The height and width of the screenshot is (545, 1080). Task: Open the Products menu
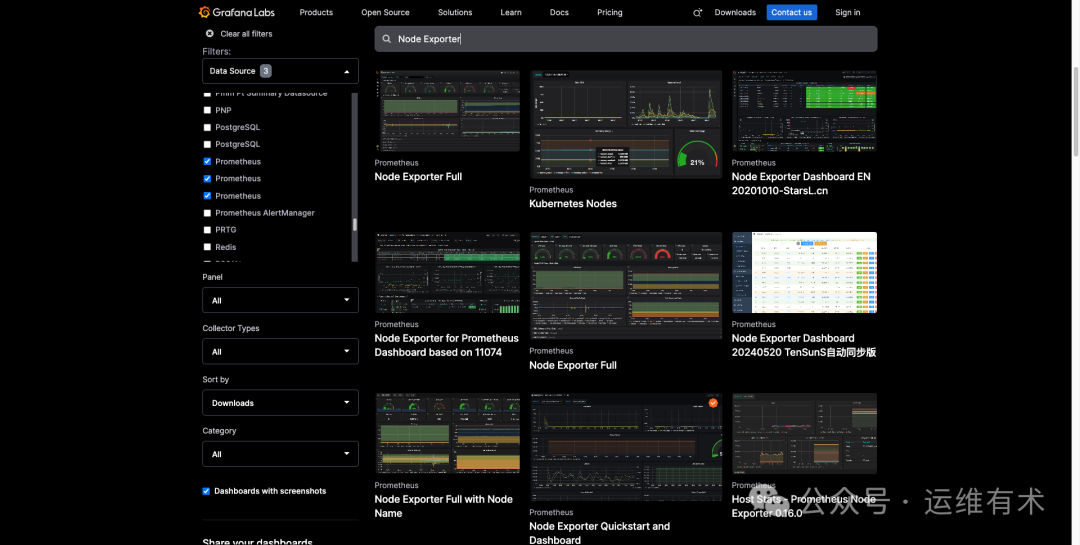[316, 12]
